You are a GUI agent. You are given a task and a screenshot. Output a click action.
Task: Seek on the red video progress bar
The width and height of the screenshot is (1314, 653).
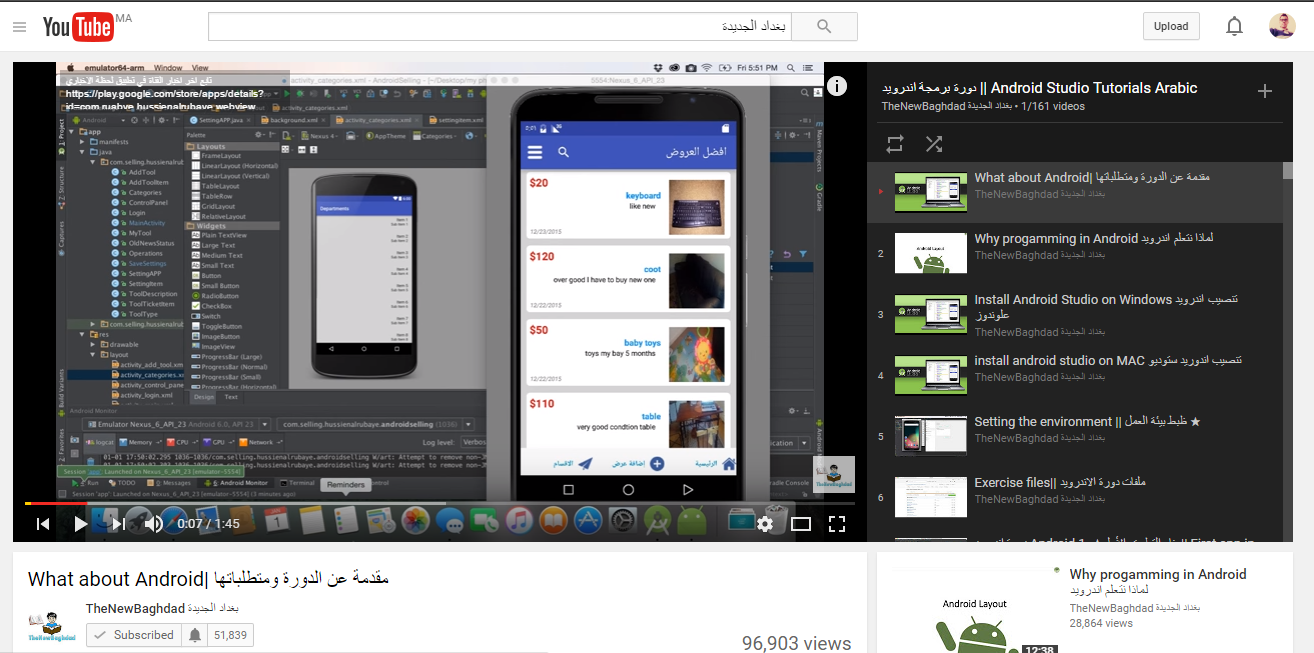coord(440,503)
